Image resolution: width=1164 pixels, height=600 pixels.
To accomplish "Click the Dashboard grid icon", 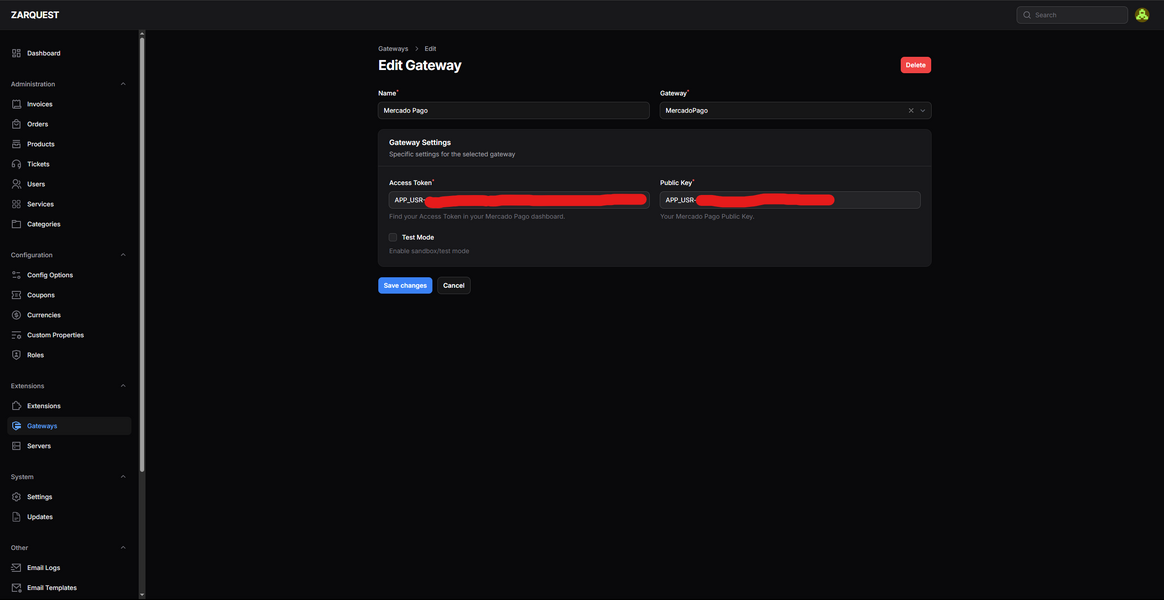I will point(16,53).
